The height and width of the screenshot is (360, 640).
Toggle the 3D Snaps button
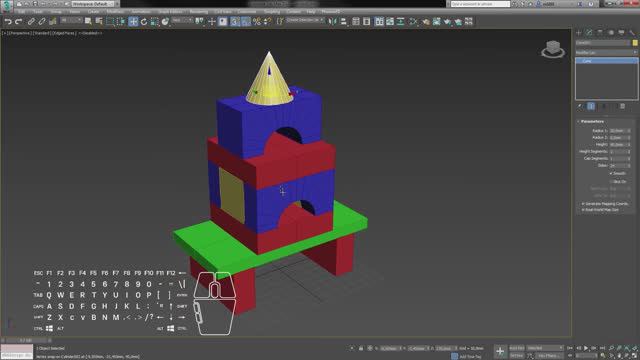pyautogui.click(x=235, y=22)
